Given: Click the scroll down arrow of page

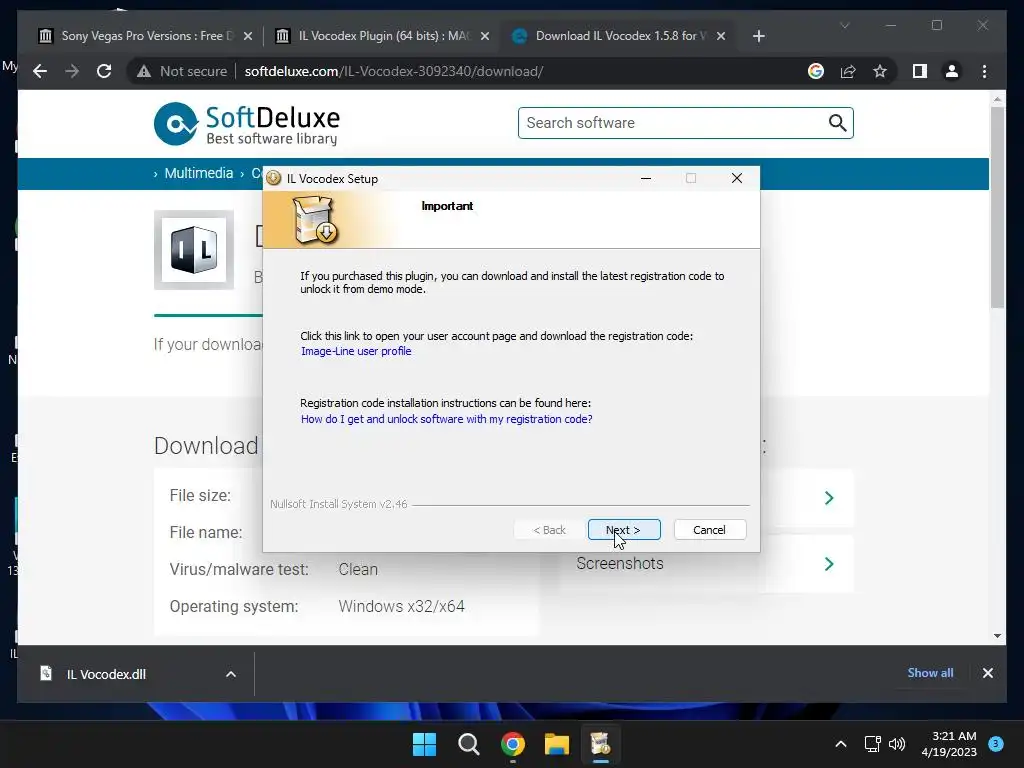Looking at the screenshot, I should tap(997, 635).
